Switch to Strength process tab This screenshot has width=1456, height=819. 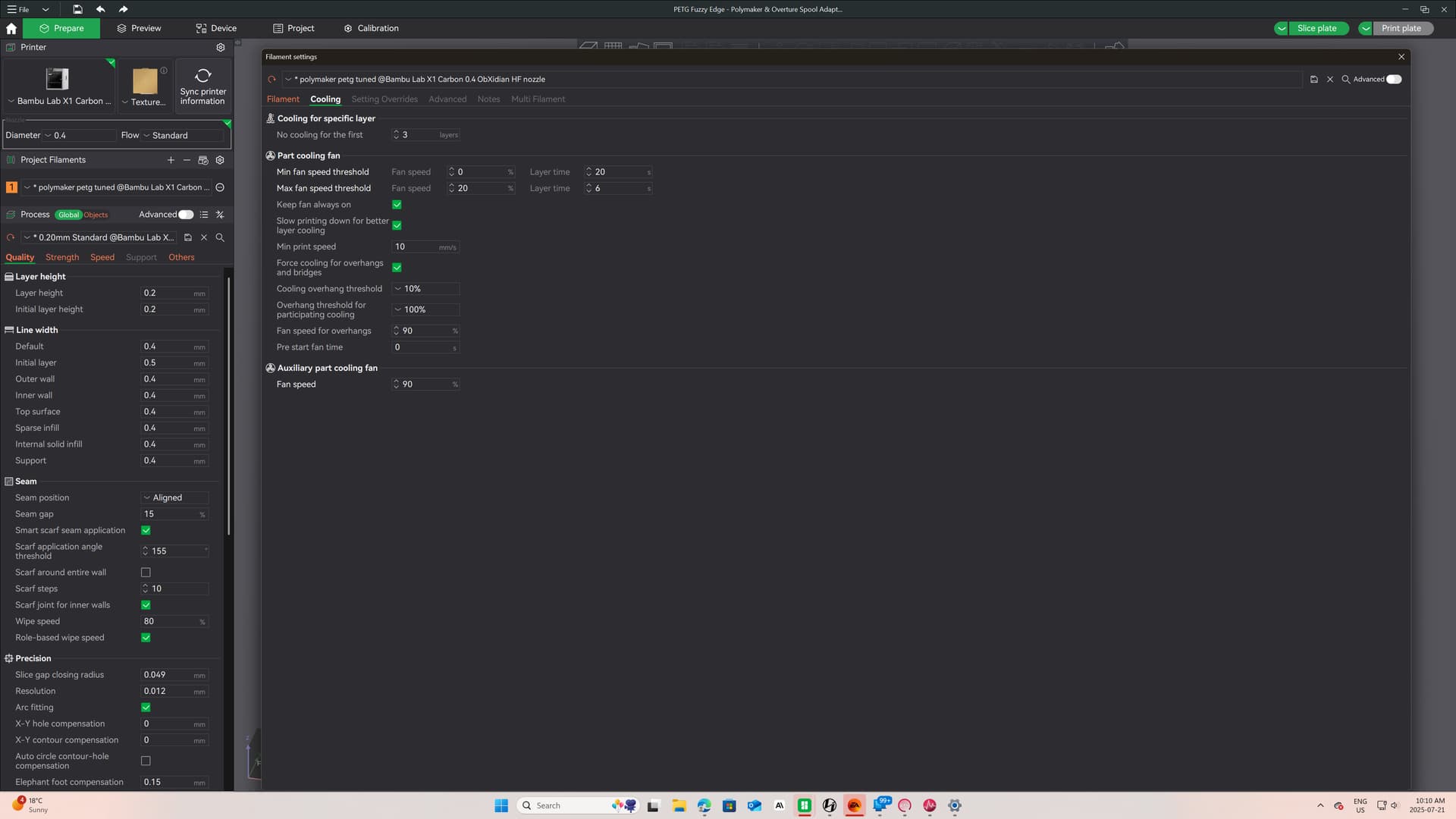62,257
